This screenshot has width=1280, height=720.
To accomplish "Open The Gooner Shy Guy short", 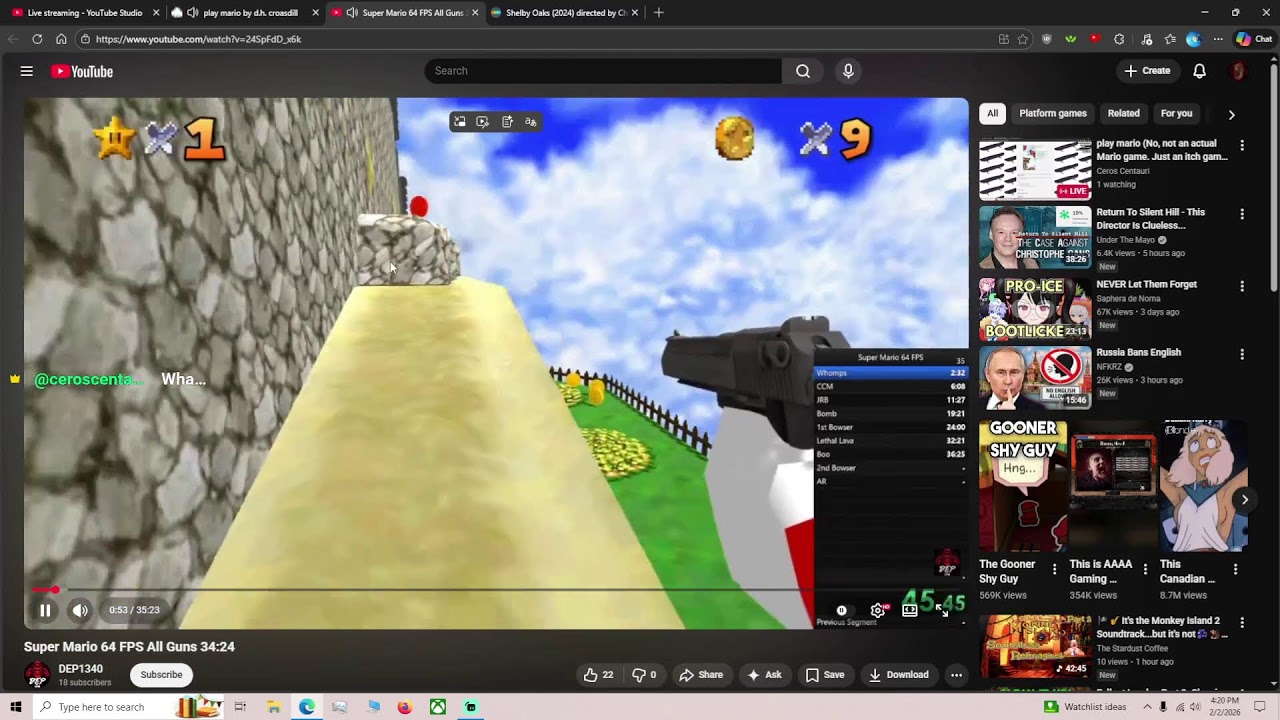I will click(x=1023, y=486).
